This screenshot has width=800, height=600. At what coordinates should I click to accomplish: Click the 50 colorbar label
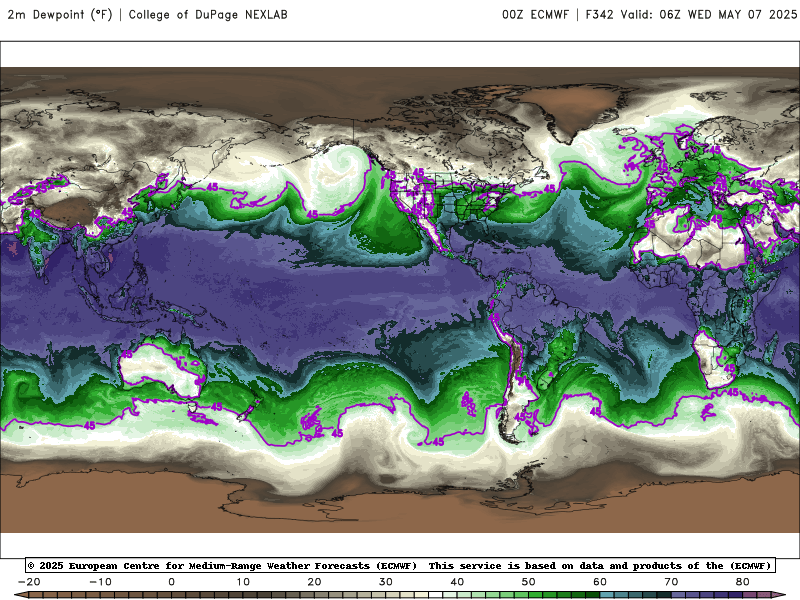coord(529,582)
